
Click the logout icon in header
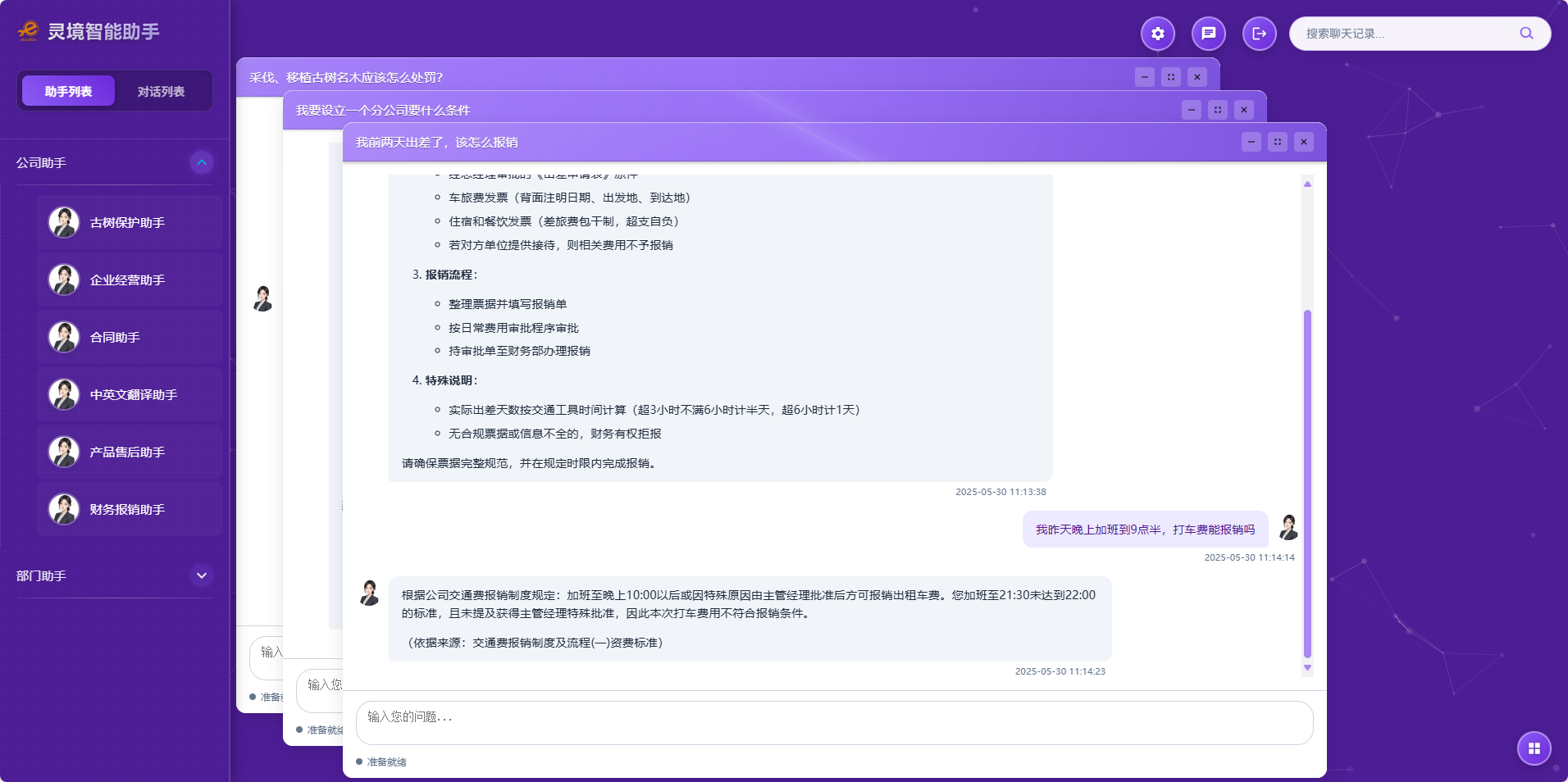(1259, 34)
